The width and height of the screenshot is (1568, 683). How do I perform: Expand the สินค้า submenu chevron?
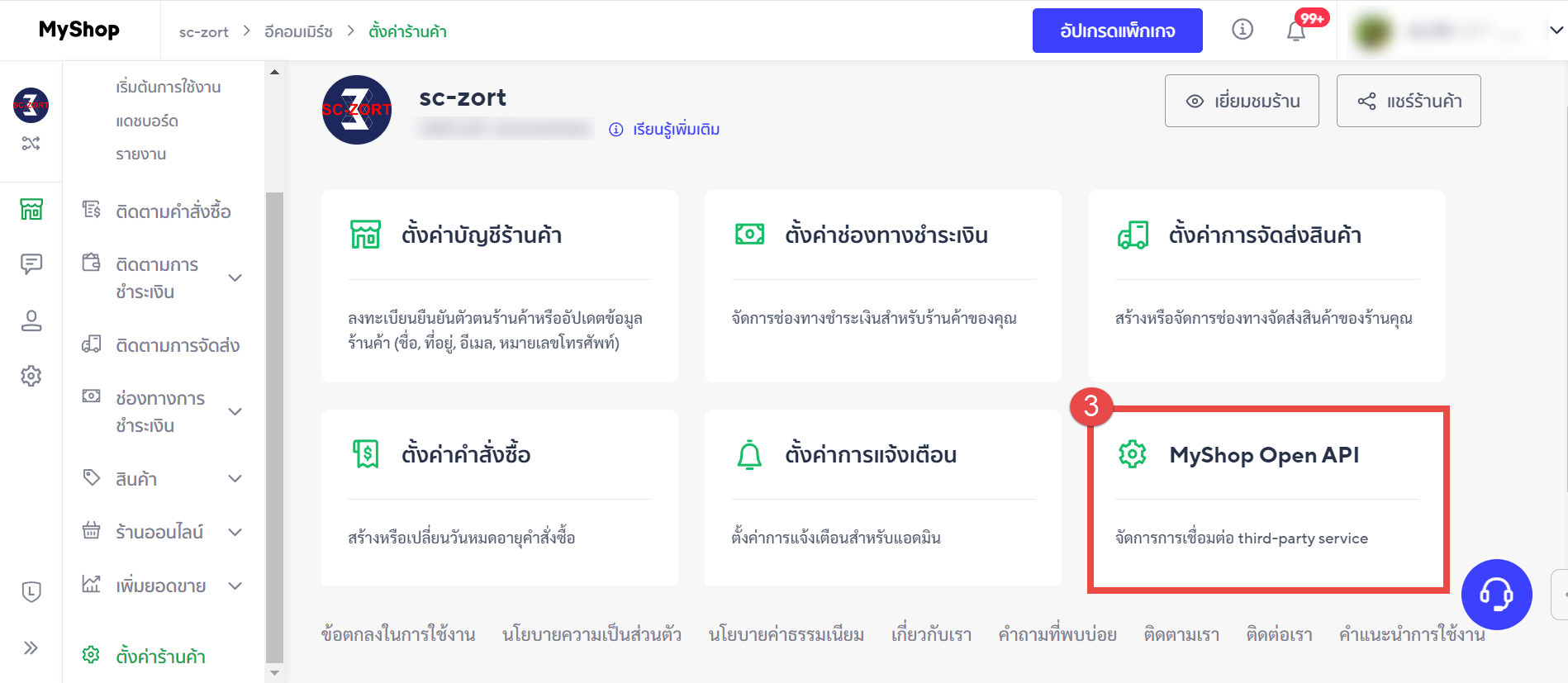[x=235, y=478]
